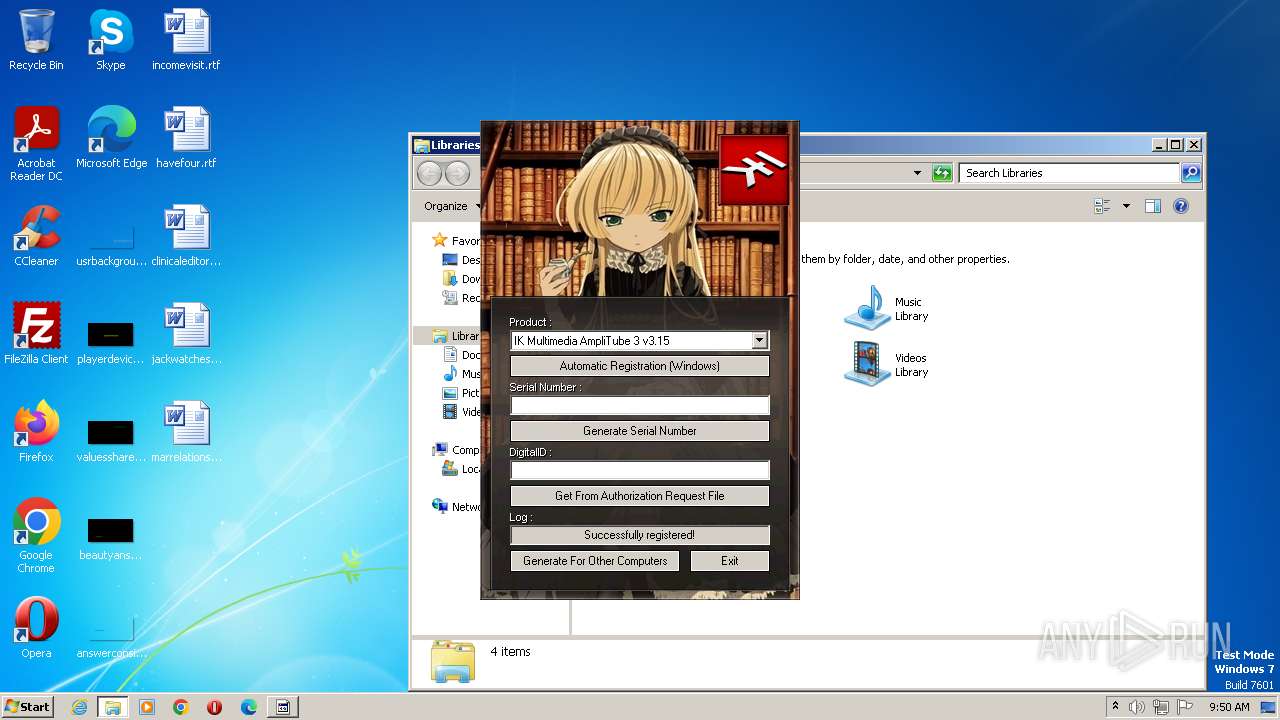Image resolution: width=1280 pixels, height=720 pixels.
Task: Open the Recycle Bin desktop icon
Action: 36,40
